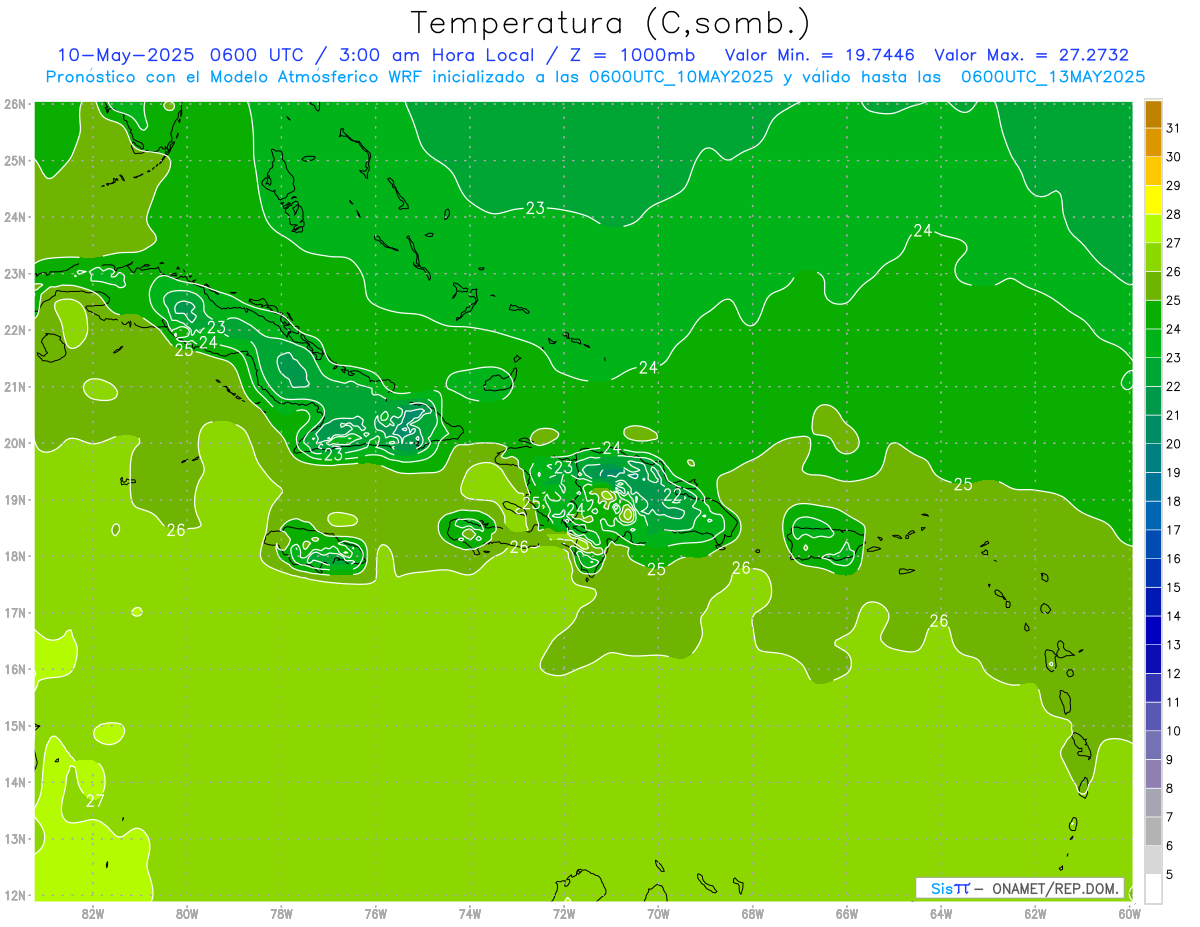1200x927 pixels.
Task: Click the 70W longitude axis label
Action: [x=658, y=913]
